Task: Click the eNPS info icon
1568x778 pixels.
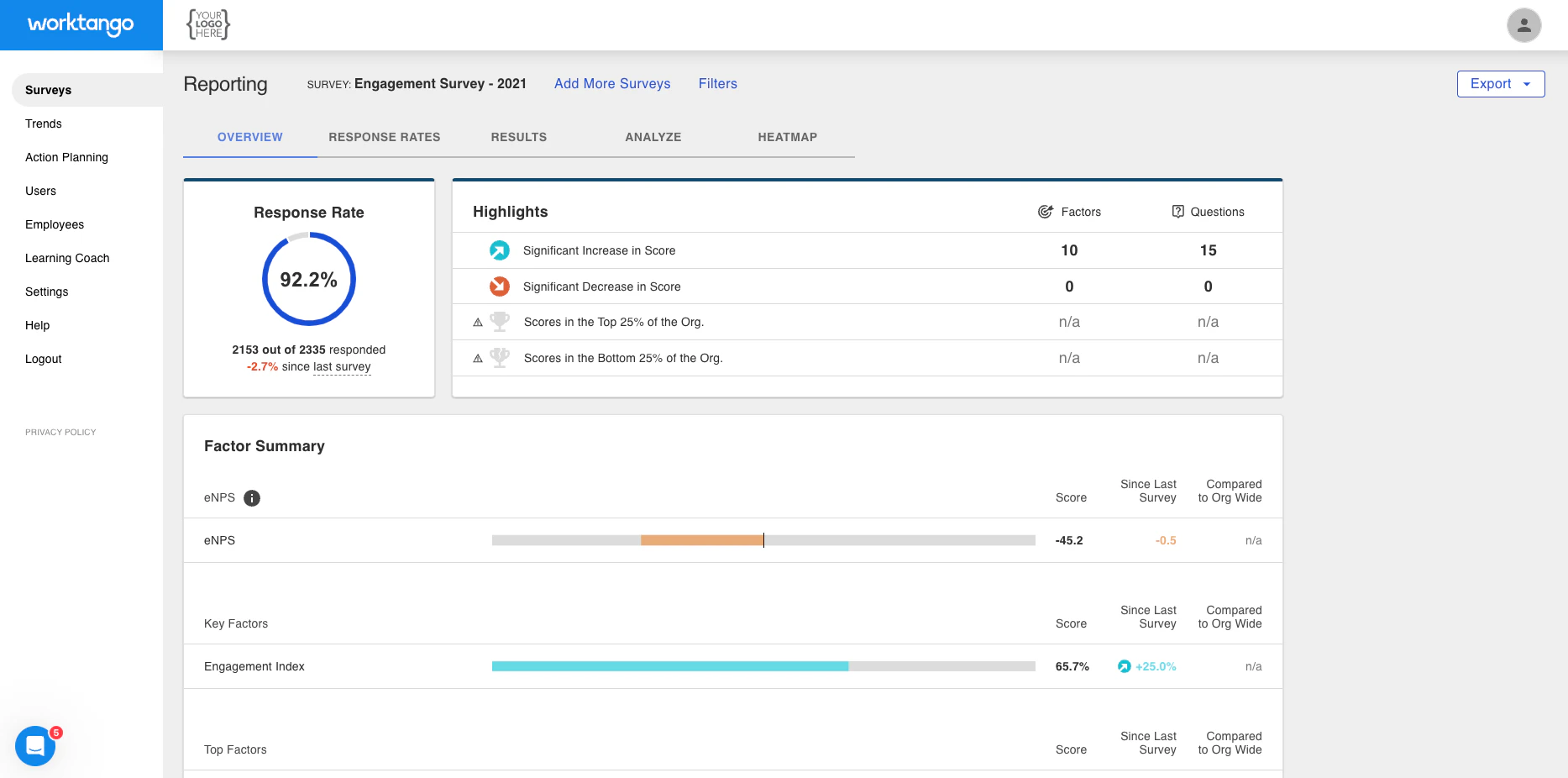Action: coord(252,498)
